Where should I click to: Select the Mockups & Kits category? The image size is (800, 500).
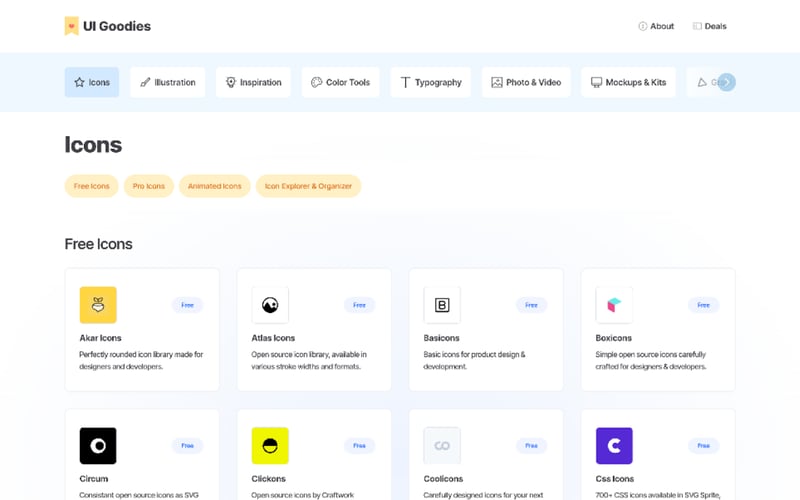tap(628, 82)
